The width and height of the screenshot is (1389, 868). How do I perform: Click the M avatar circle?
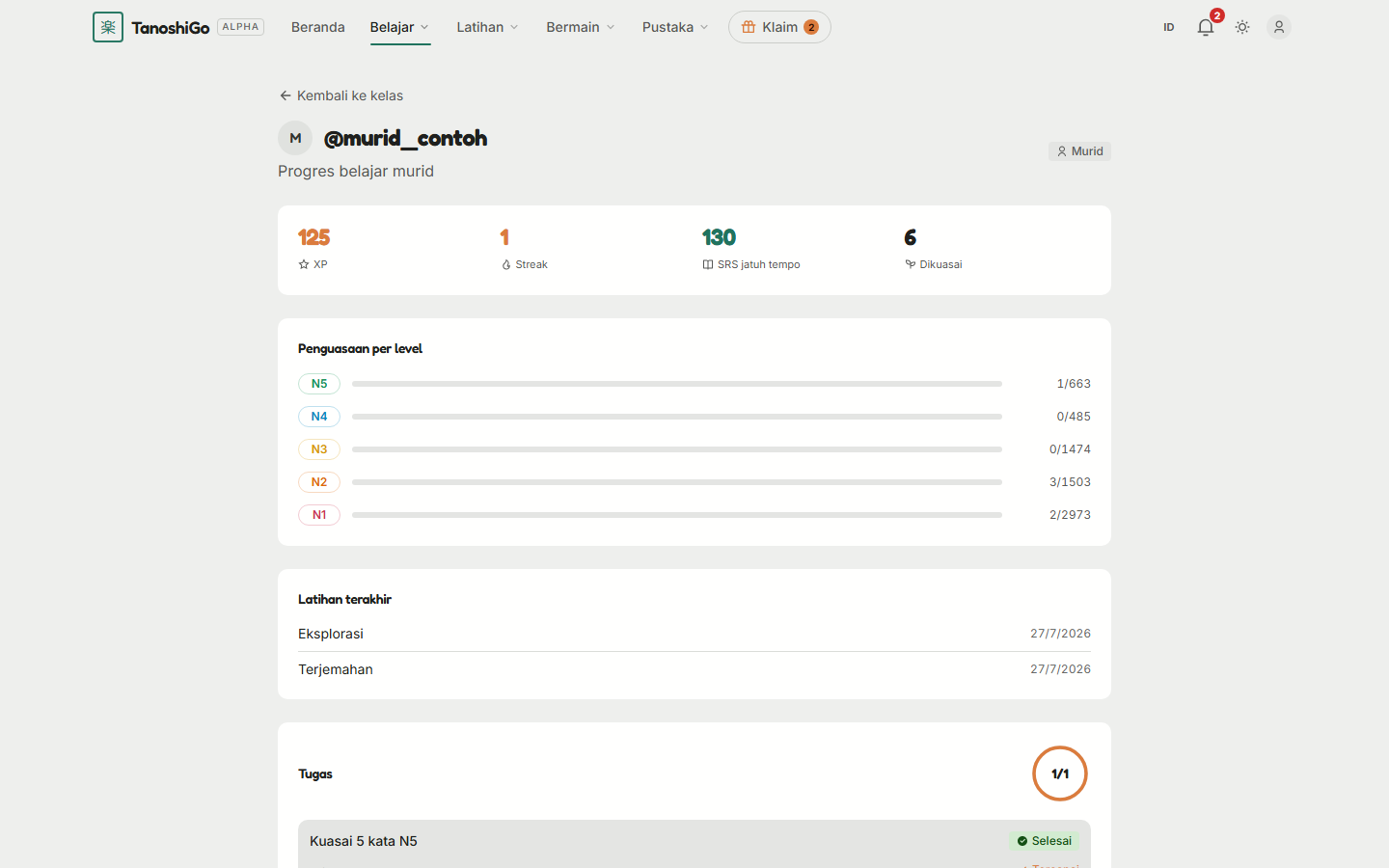pos(295,138)
